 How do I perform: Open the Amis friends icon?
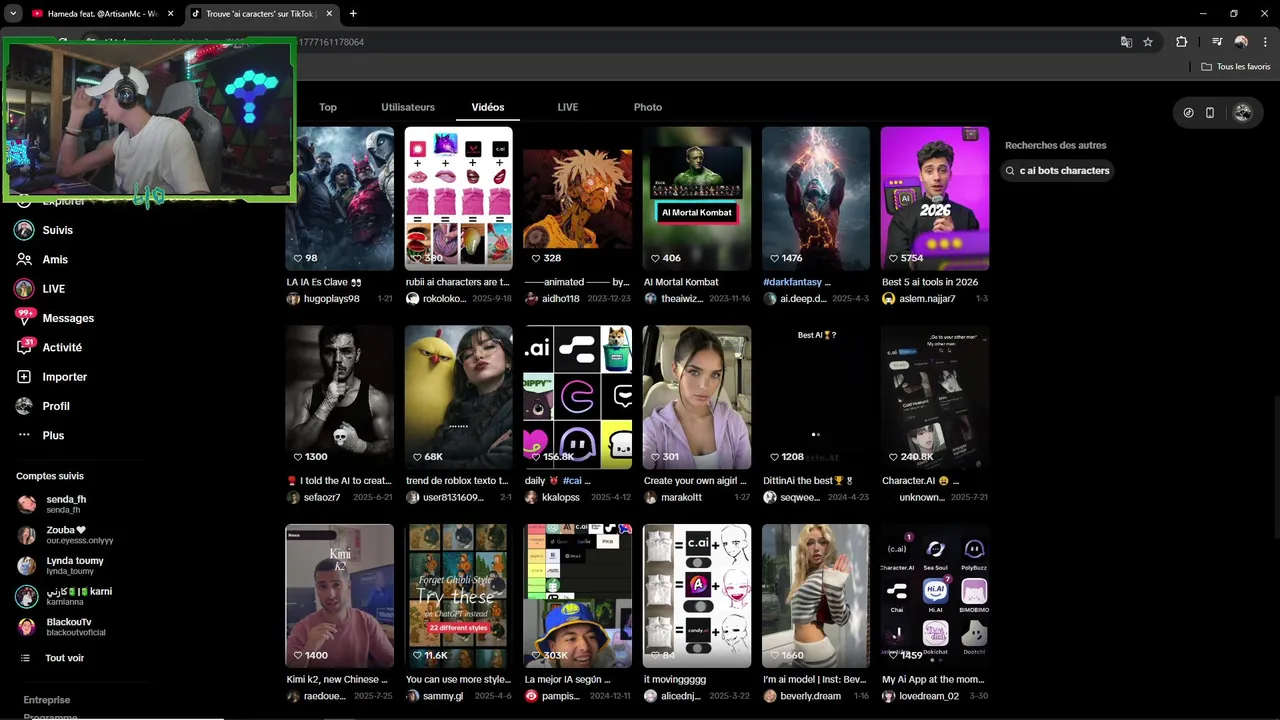tap(24, 259)
